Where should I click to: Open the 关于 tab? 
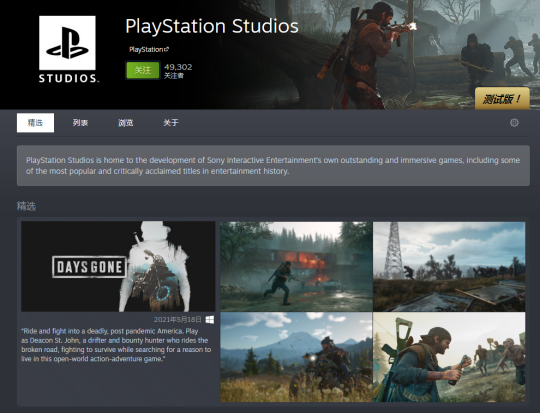[171, 123]
